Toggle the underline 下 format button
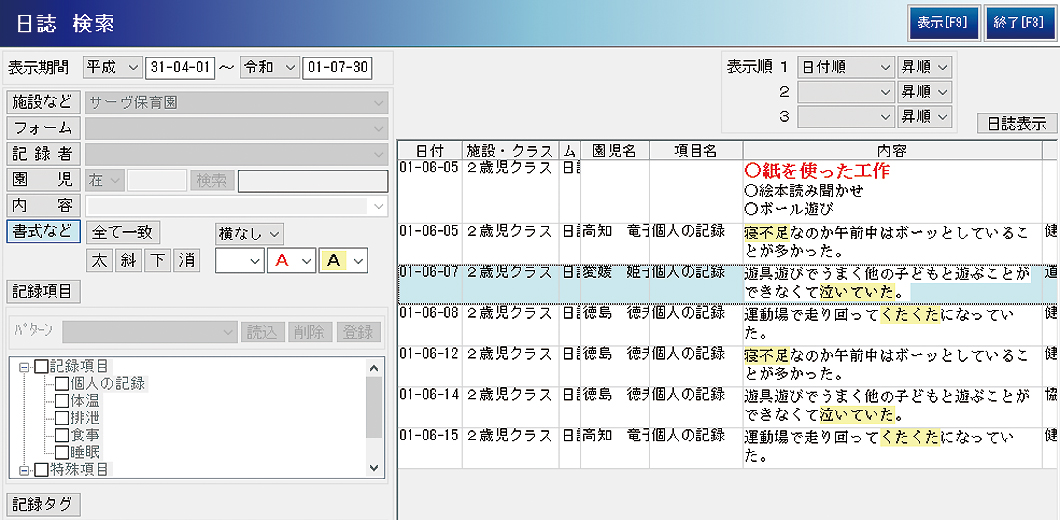 click(157, 260)
